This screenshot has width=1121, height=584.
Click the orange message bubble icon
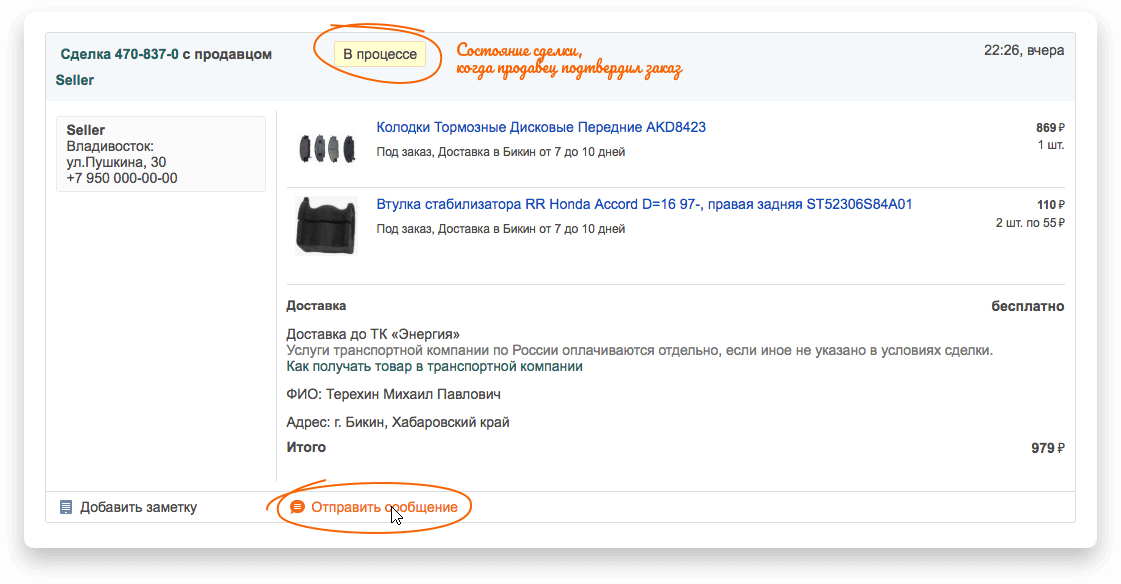[297, 507]
